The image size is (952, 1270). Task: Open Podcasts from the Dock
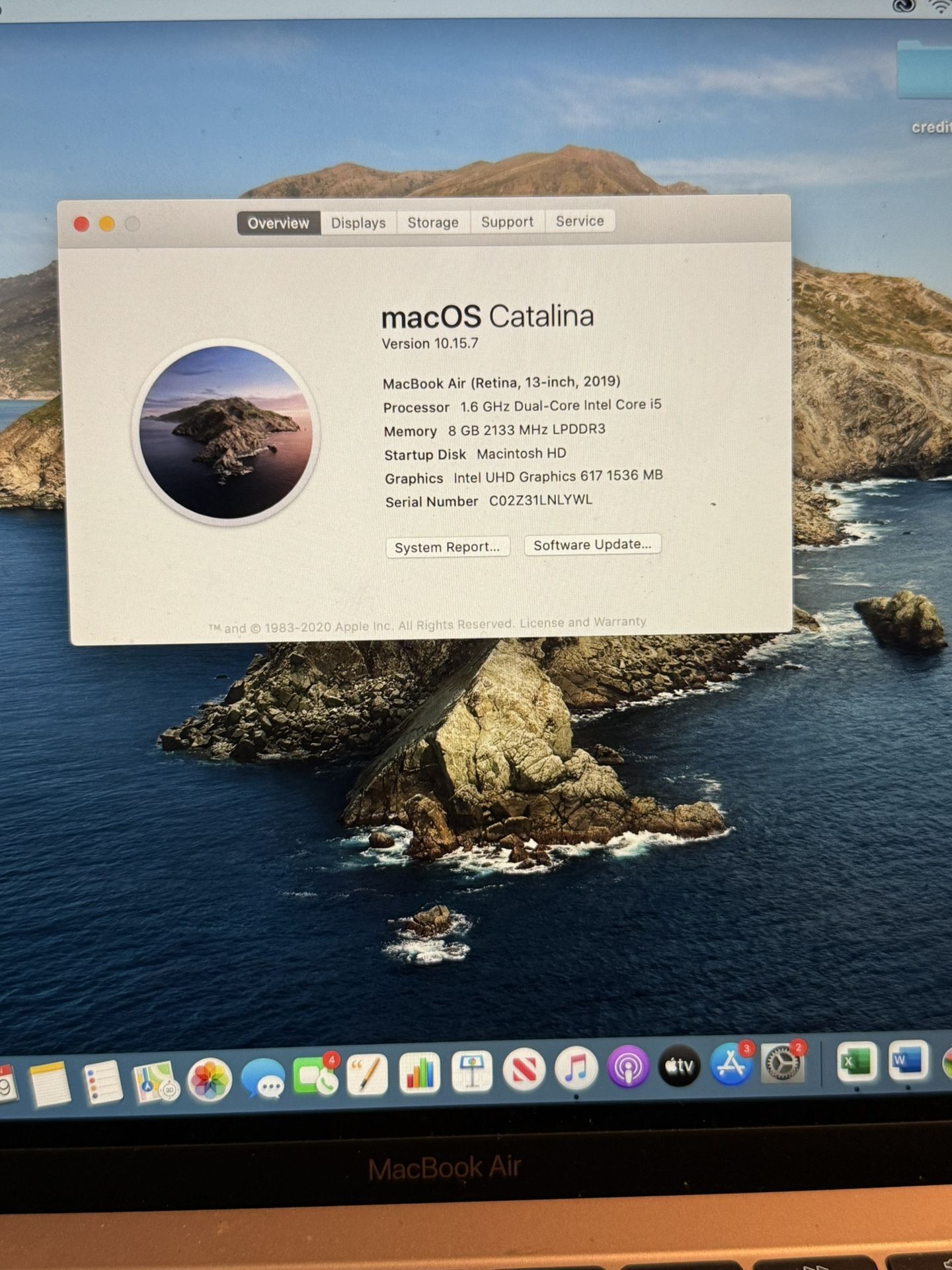click(x=628, y=1067)
